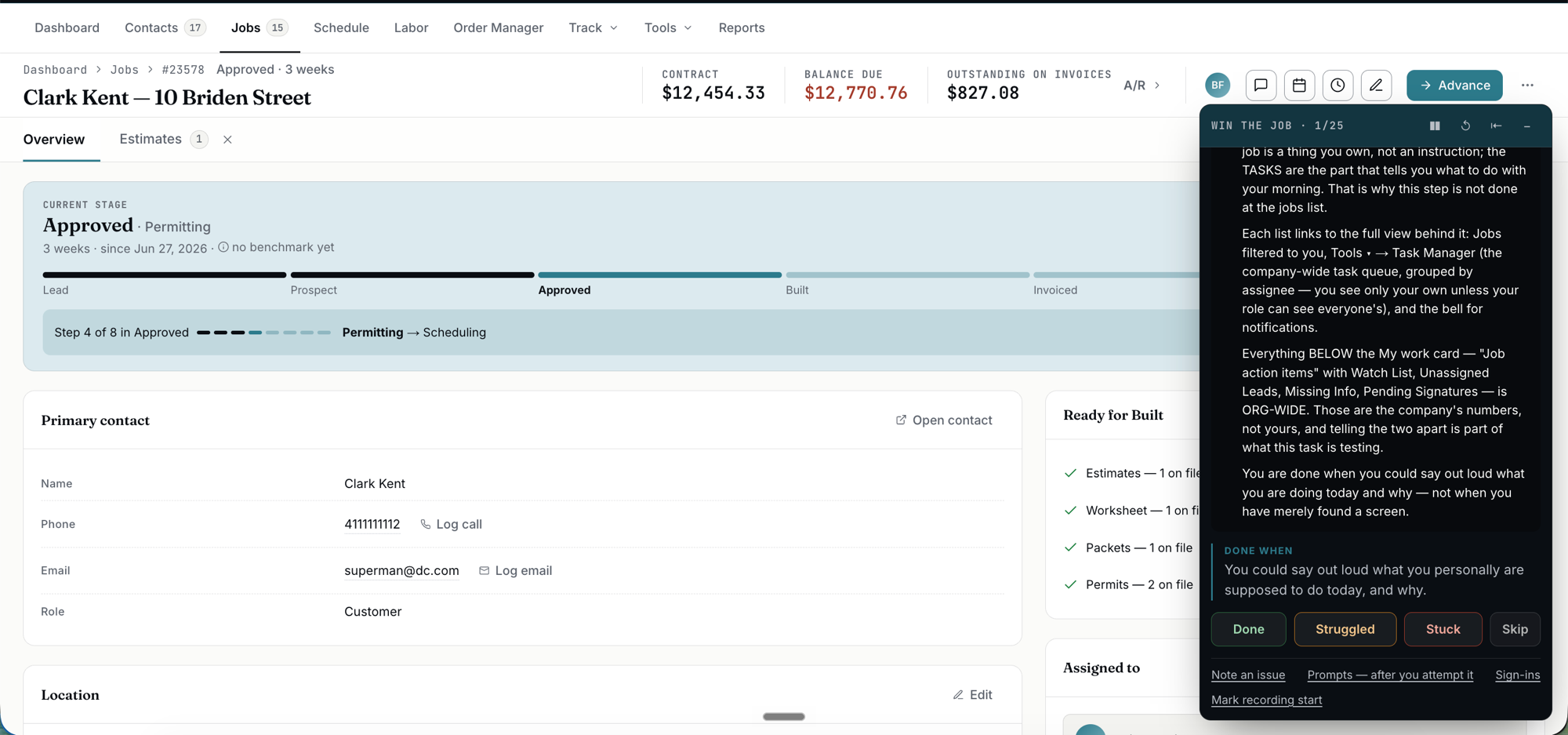This screenshot has height=735, width=1568.
Task: Click the Built stage progress segment
Action: point(908,275)
